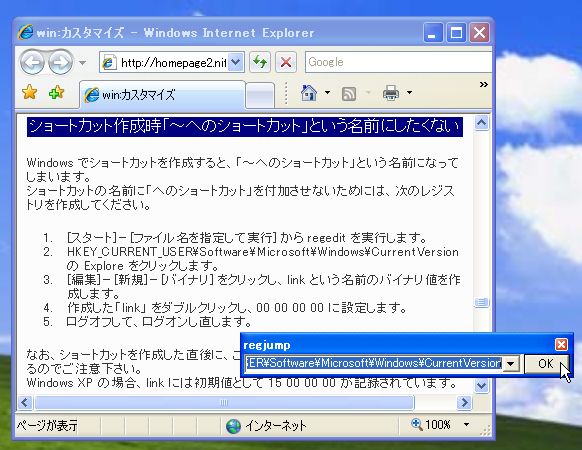Show more toolbar commands via the chevron
The width and height of the screenshot is (582, 450).
tap(483, 85)
